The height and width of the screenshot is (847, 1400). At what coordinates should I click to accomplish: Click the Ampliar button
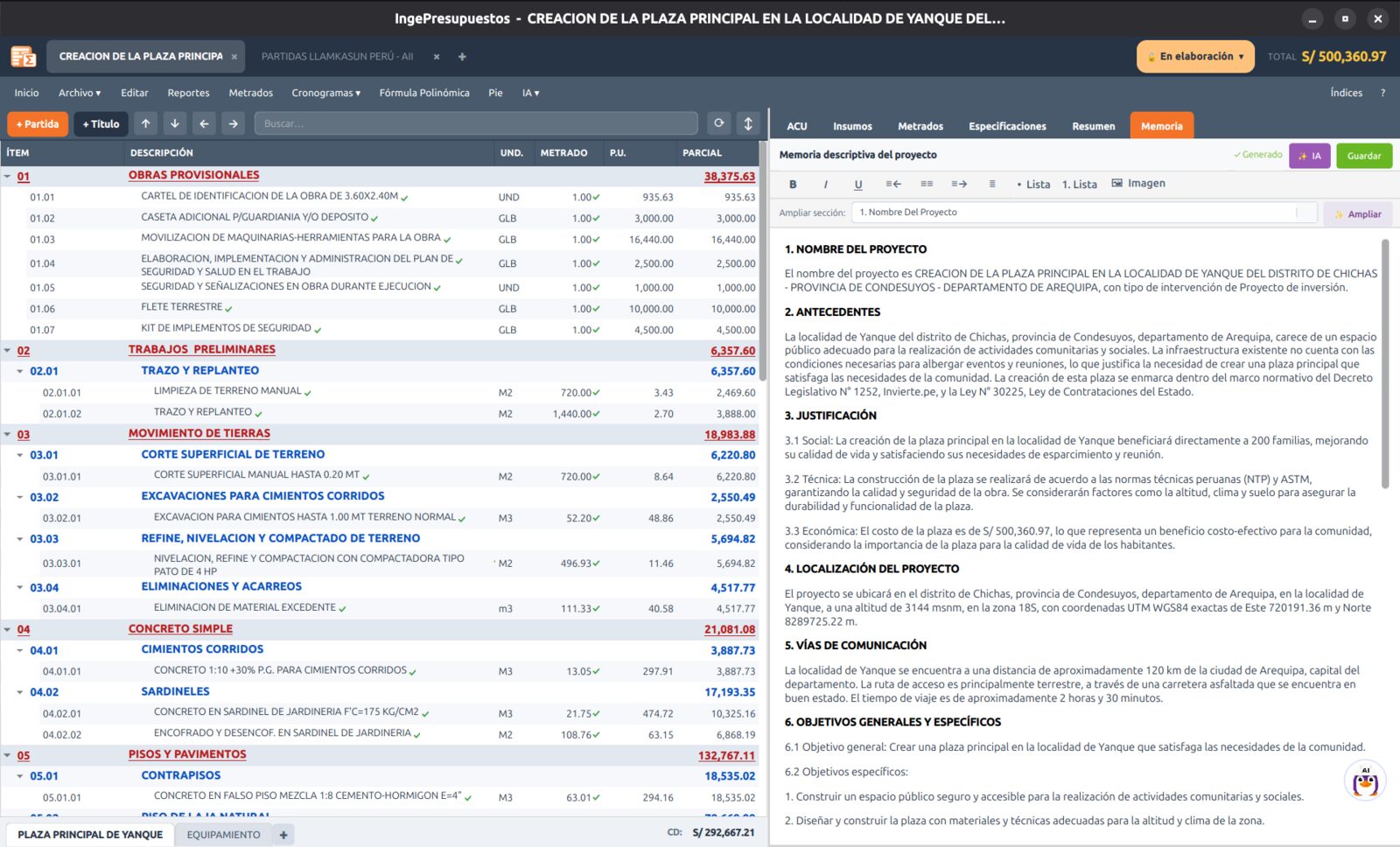point(1357,213)
